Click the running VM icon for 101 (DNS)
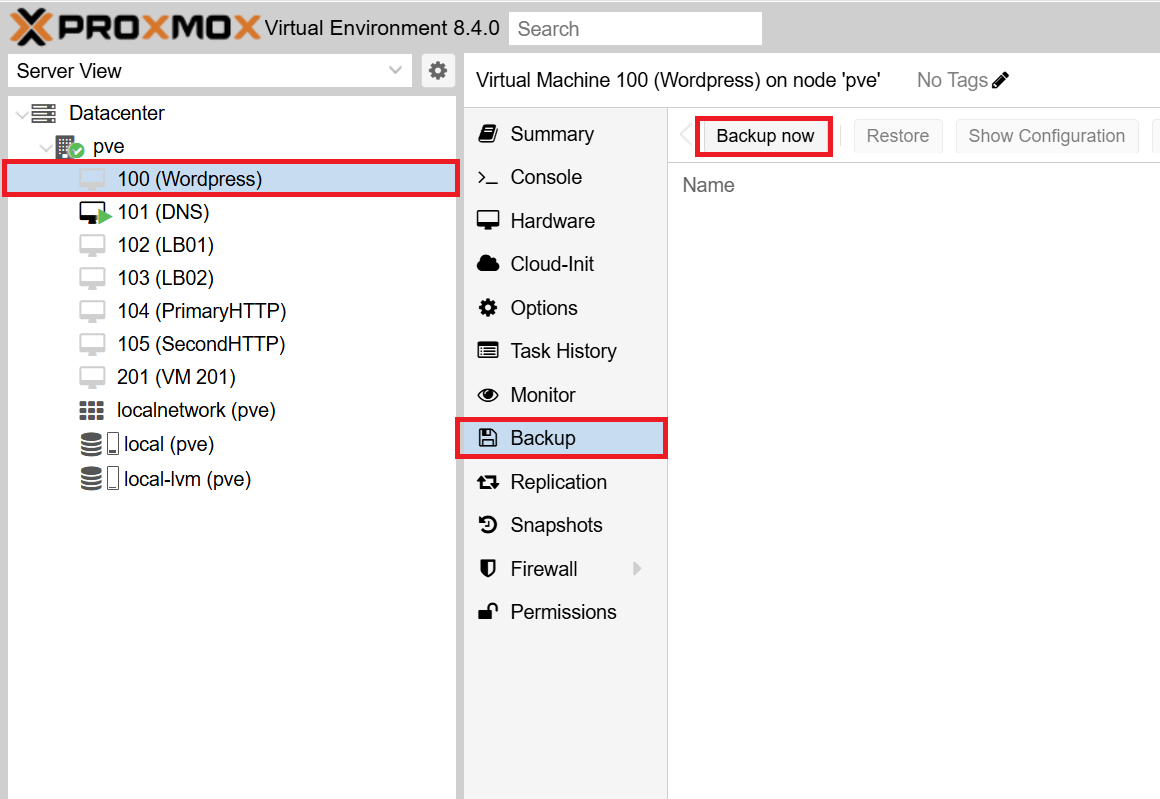This screenshot has width=1160, height=799. coord(94,213)
